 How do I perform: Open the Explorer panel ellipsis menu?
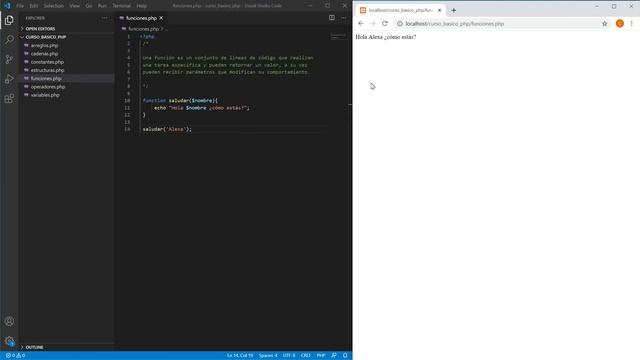104,18
